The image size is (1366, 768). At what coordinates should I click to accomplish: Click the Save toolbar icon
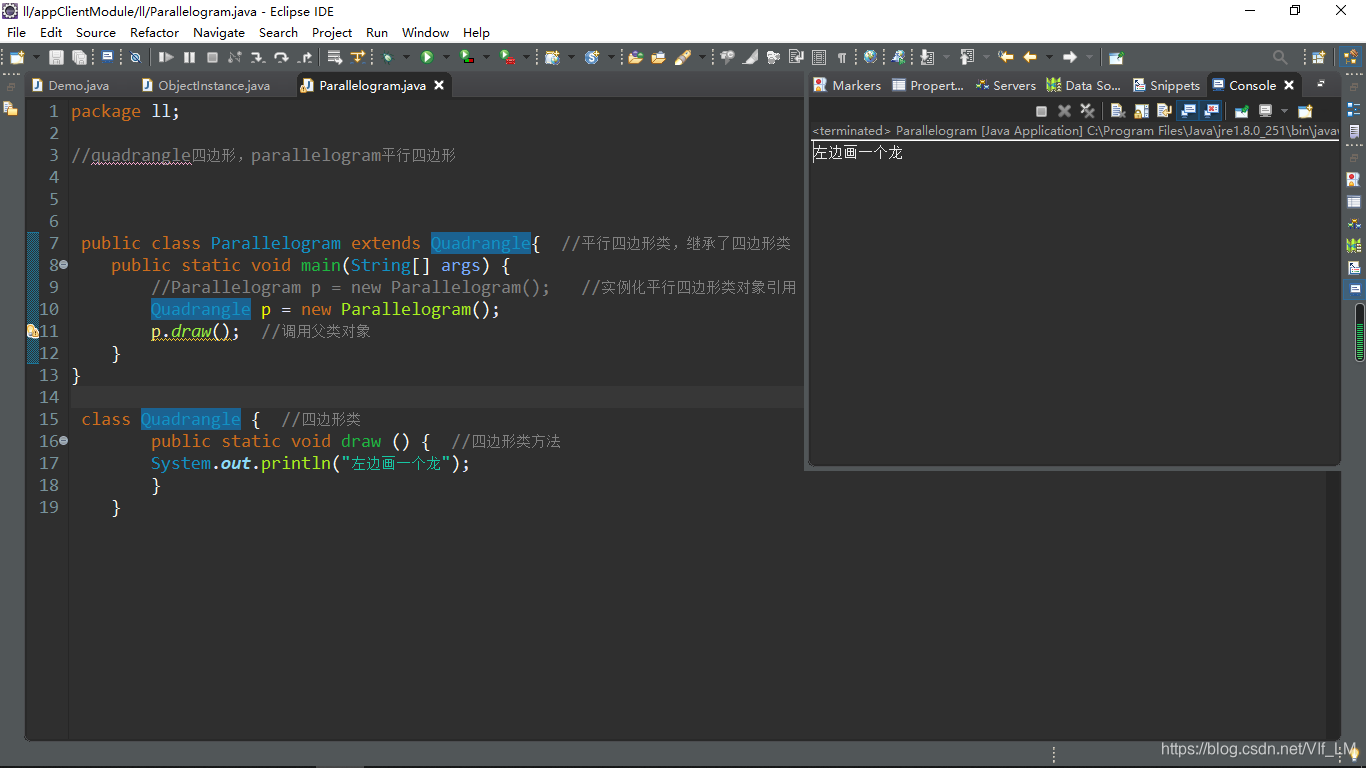click(x=55, y=57)
